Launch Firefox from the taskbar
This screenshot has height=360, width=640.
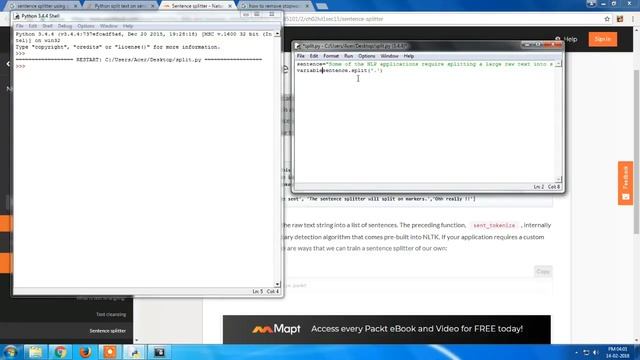[x=85, y=352]
